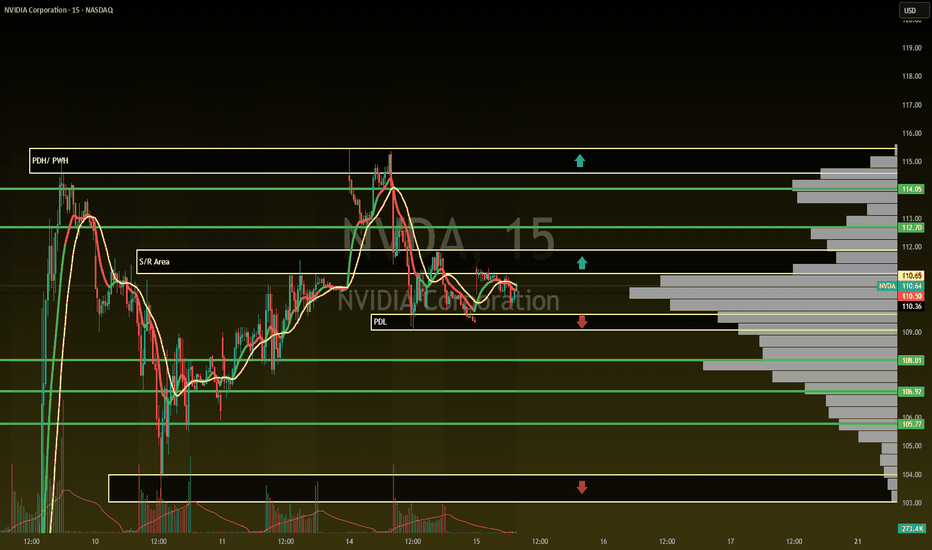The width and height of the screenshot is (932, 550).
Task: Click date 21 on the time axis
Action: pyautogui.click(x=858, y=542)
